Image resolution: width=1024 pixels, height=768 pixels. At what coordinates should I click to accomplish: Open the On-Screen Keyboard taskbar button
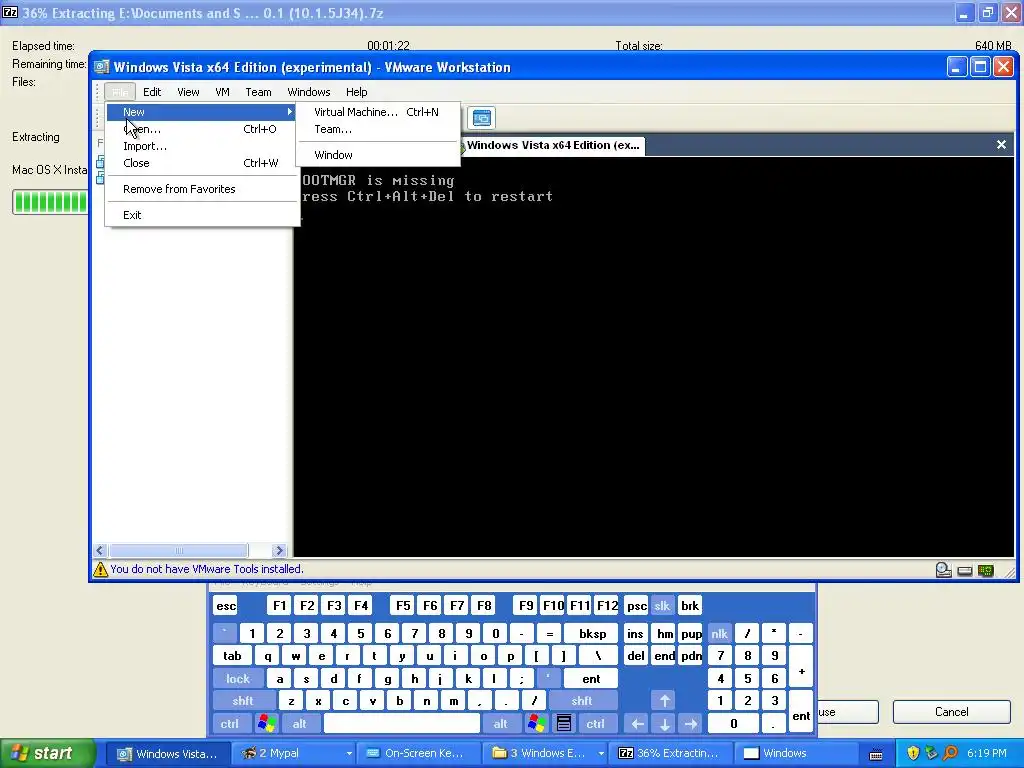(x=421, y=754)
